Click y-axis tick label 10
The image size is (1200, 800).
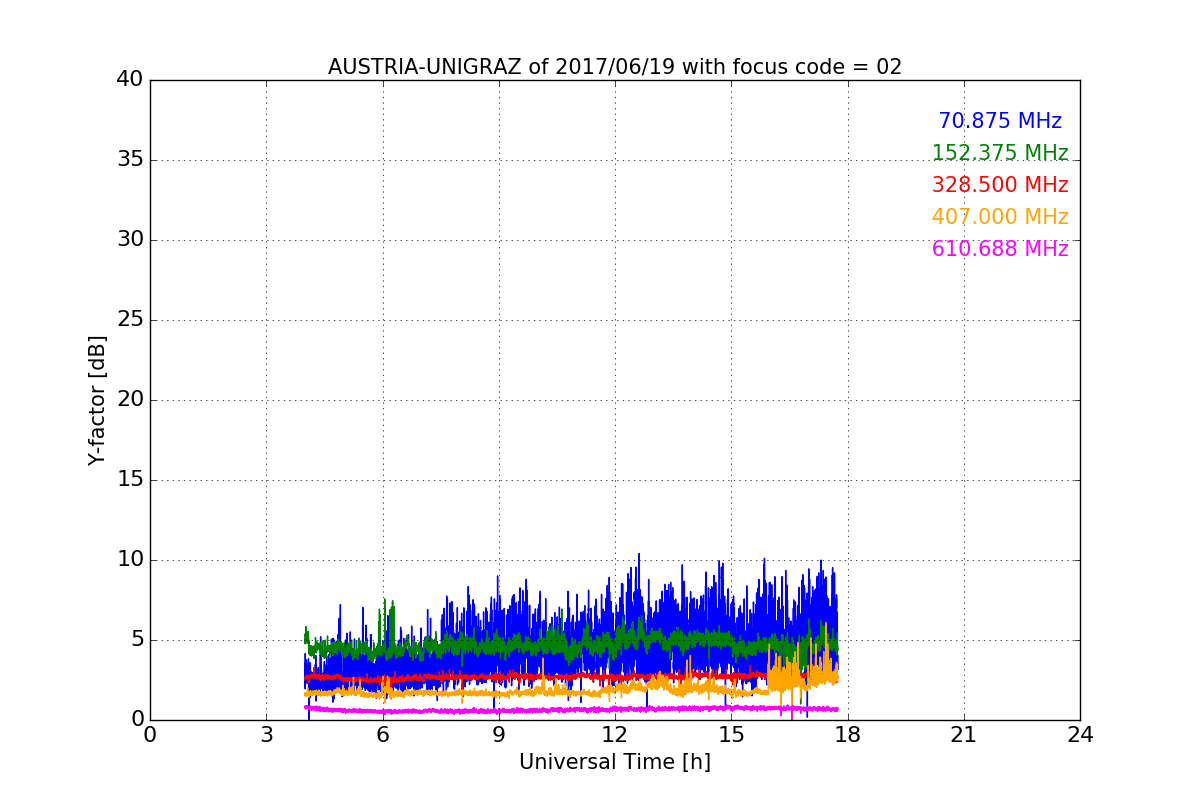(130, 560)
